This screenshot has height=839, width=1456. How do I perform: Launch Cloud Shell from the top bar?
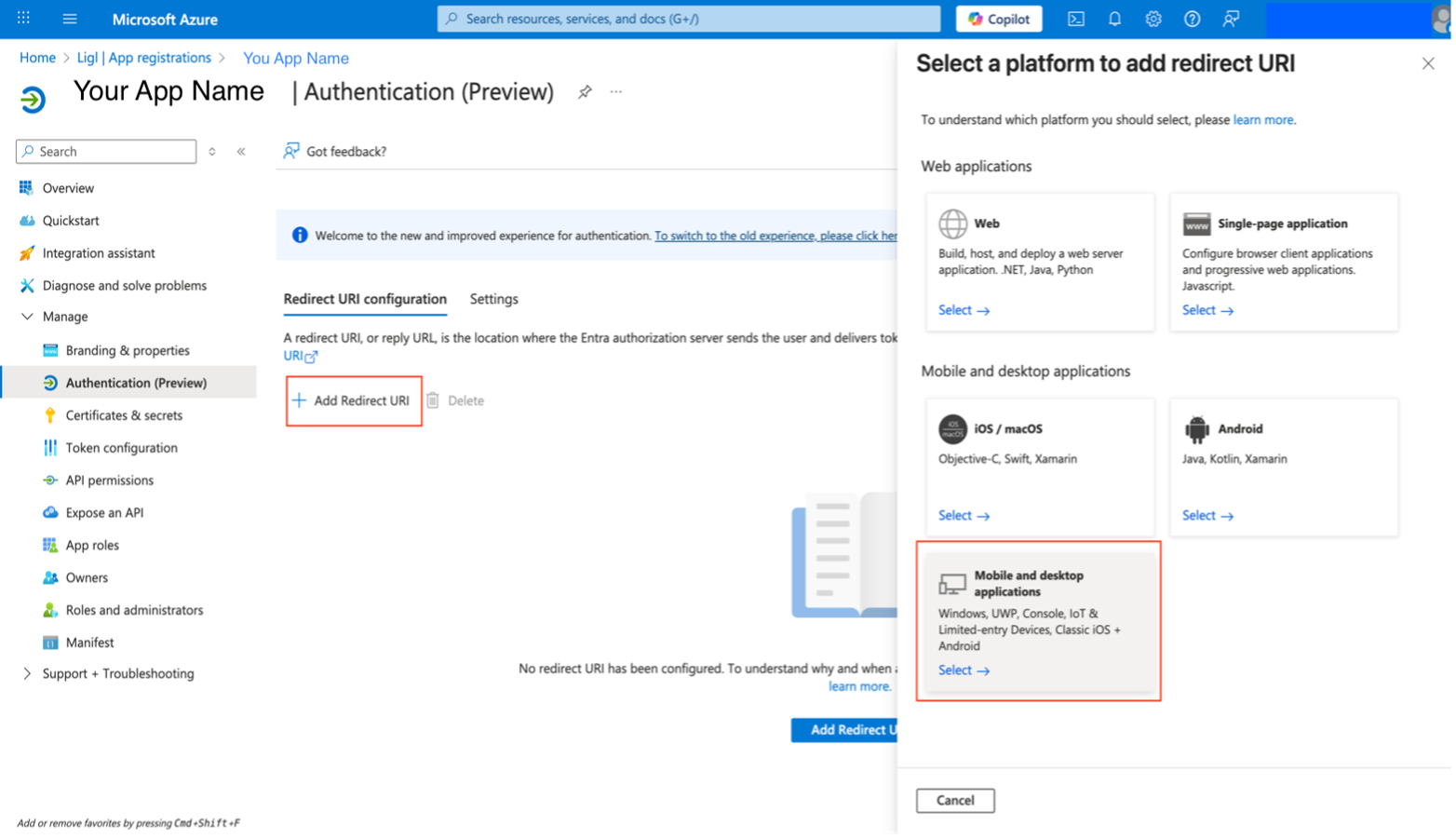pos(1076,19)
